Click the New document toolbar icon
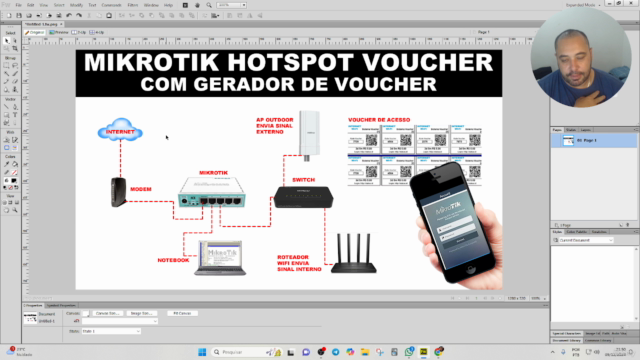Image resolution: width=640 pixels, height=360 pixels. click(x=9, y=16)
